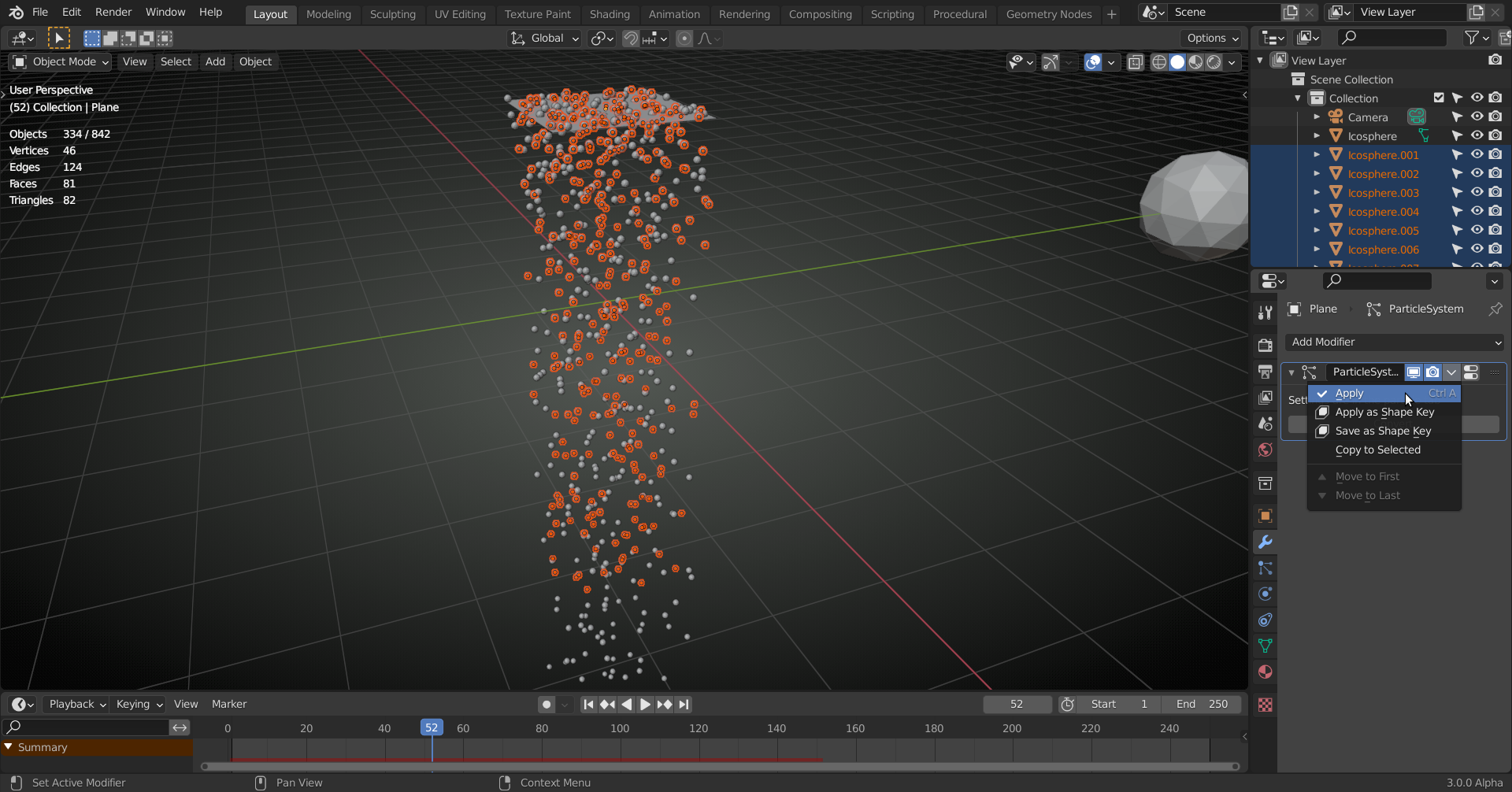Click the current frame field showing 52
The height and width of the screenshot is (792, 1512).
(1017, 705)
